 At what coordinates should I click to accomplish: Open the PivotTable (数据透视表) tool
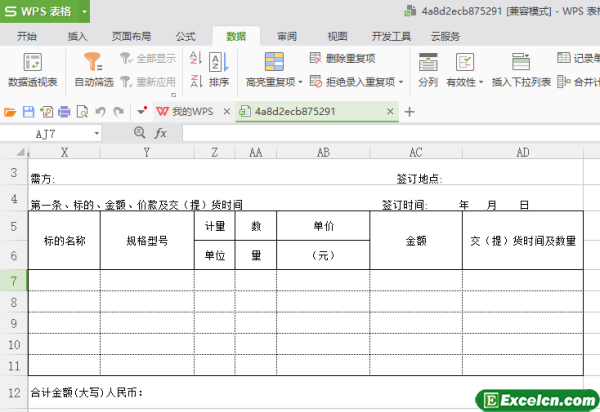[32, 68]
